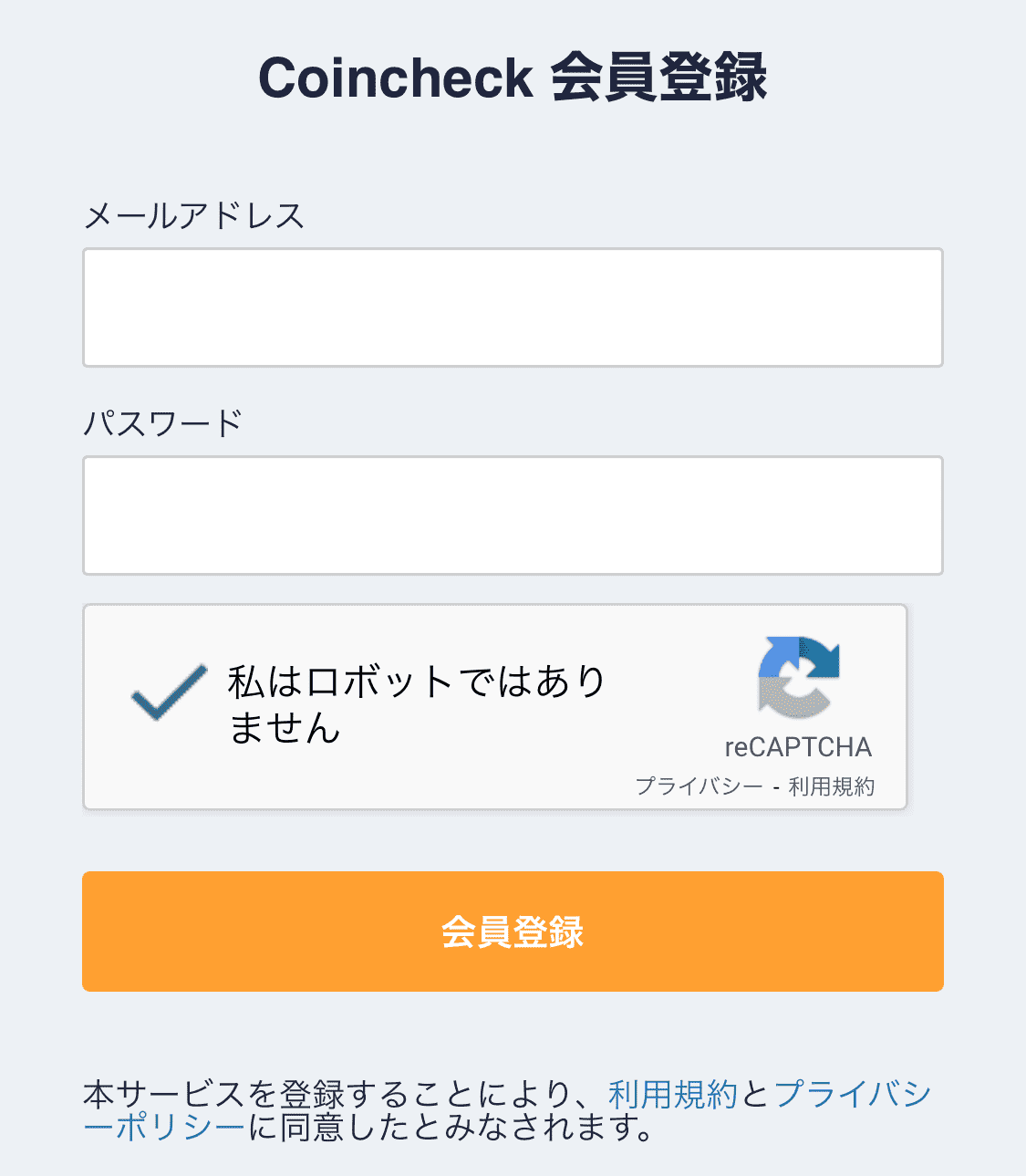
Task: Click the ーポリシー link portion on the last line
Action: click(164, 1128)
